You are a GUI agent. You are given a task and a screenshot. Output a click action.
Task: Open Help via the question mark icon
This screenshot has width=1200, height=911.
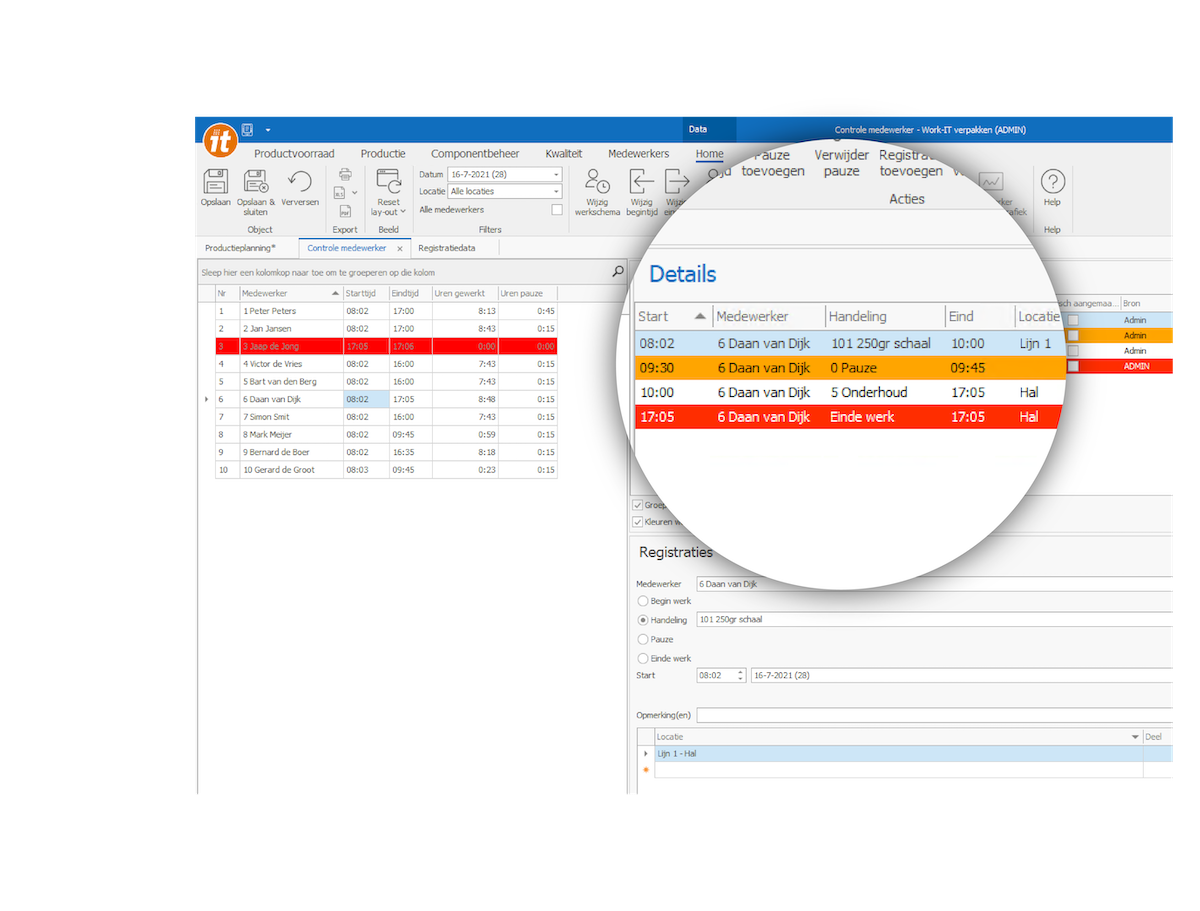tap(1052, 182)
